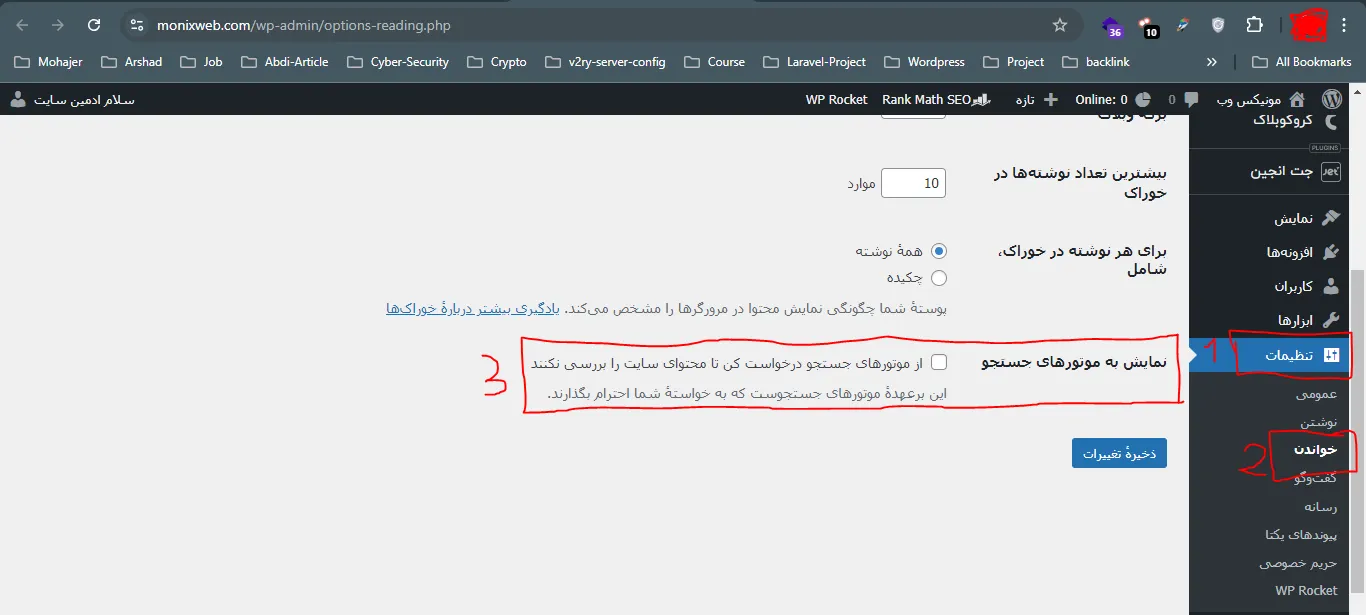
Task: Open site information icon in the address bar
Action: 137,25
